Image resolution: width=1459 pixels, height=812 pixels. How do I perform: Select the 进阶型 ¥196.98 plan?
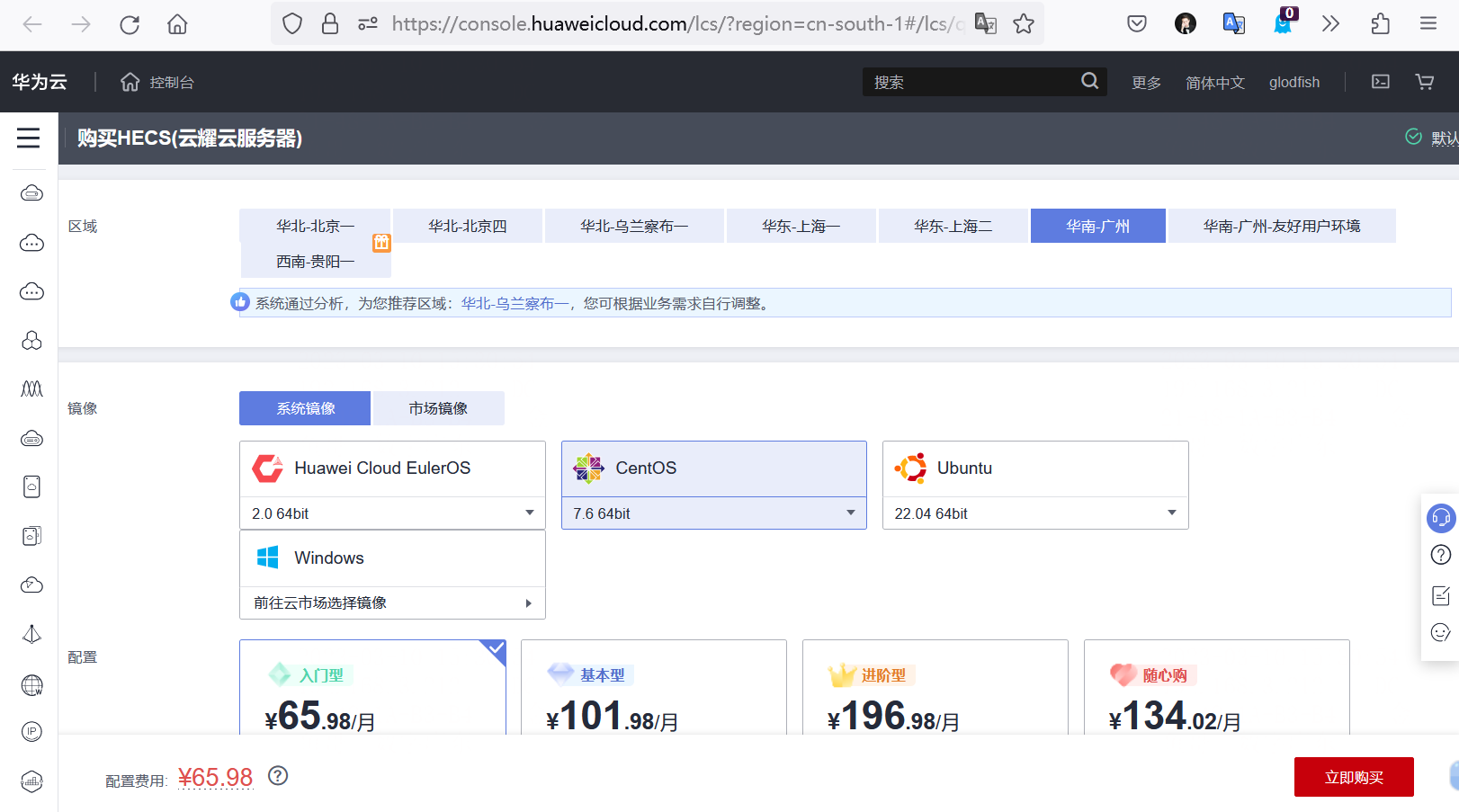[x=935, y=688]
